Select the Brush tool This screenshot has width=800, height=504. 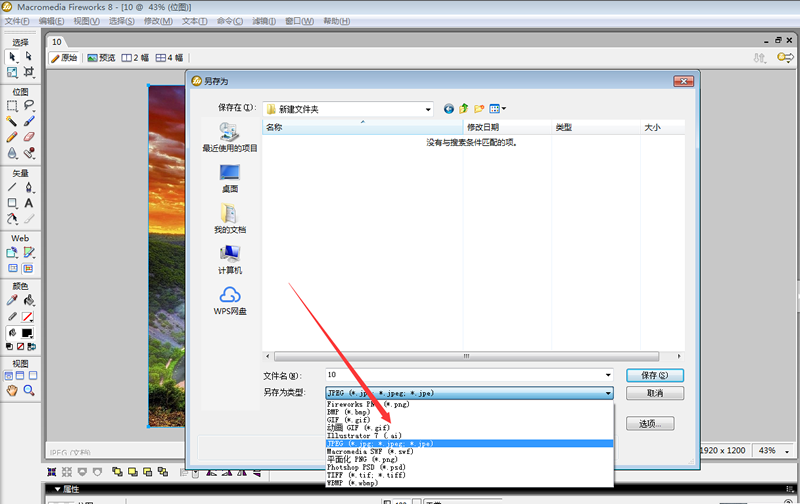(x=29, y=121)
